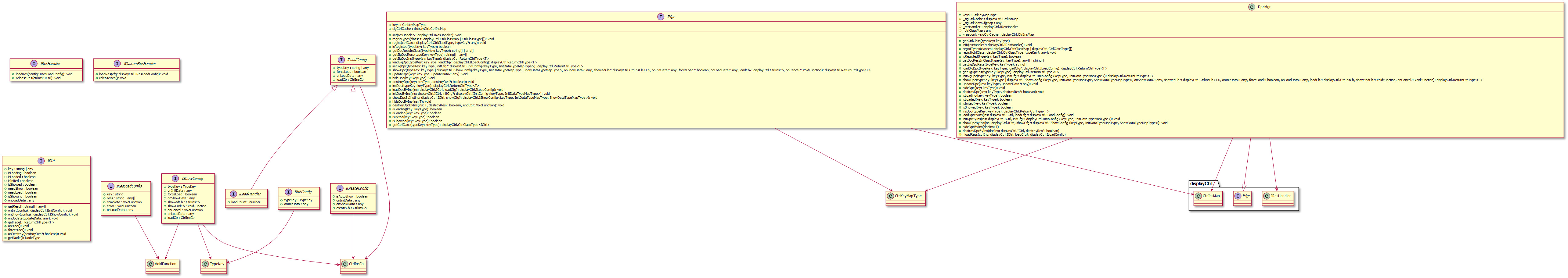Click 'isShowed(key: keyType): boolean' in DpcMgr
The width and height of the screenshot is (1568, 278).
pyautogui.click(x=987, y=108)
